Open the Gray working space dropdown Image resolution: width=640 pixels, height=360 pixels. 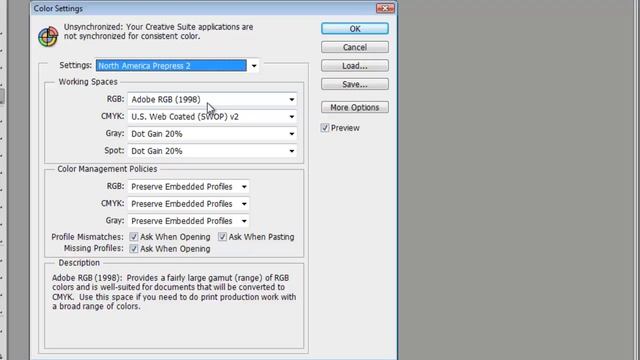coord(212,134)
